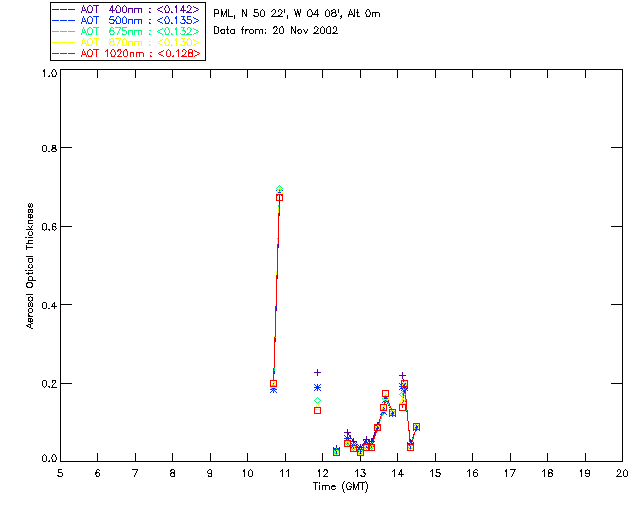Screen dimensions: 640x512
Task: Click the x-axis tick label 15
Action: (x=435, y=473)
